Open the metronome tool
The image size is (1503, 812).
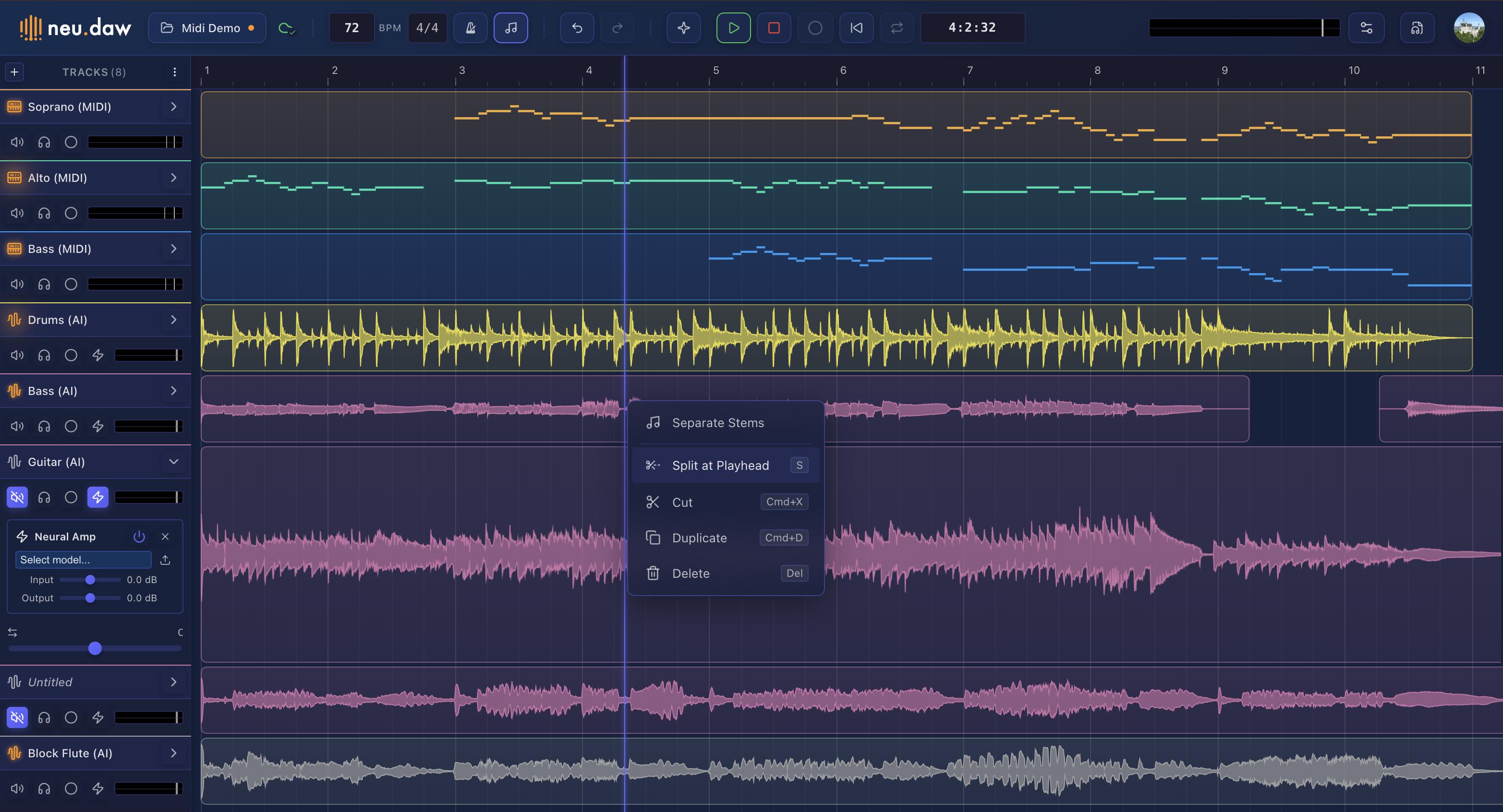click(470, 27)
